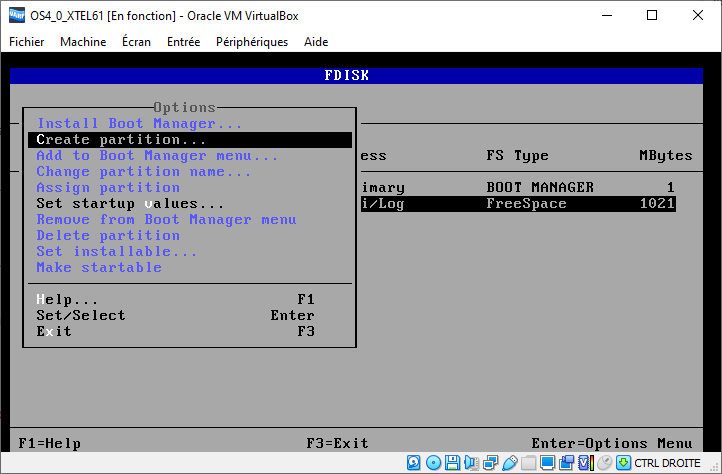722x474 pixels.
Task: Open the Fichier menu
Action: tap(27, 42)
